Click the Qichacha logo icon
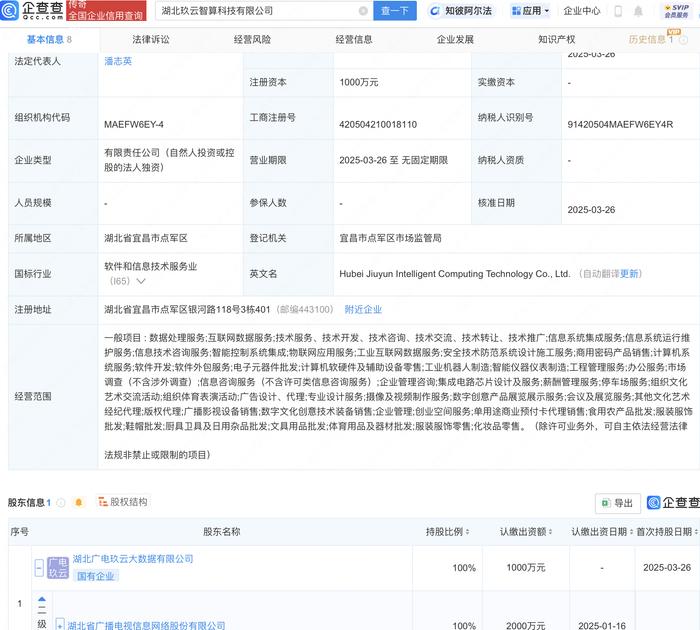 [x=9, y=10]
